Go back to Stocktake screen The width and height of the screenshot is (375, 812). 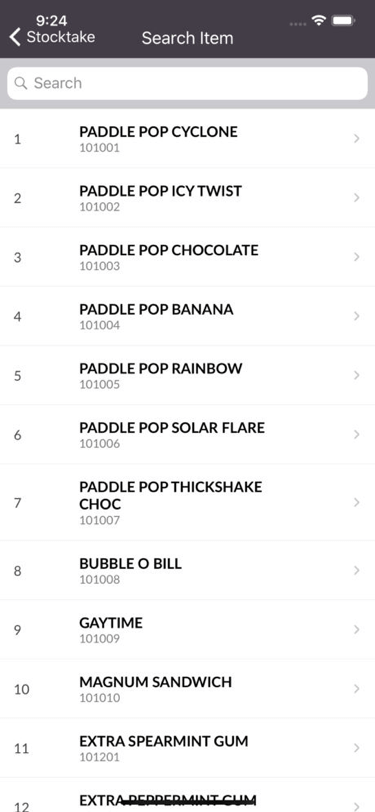(52, 37)
